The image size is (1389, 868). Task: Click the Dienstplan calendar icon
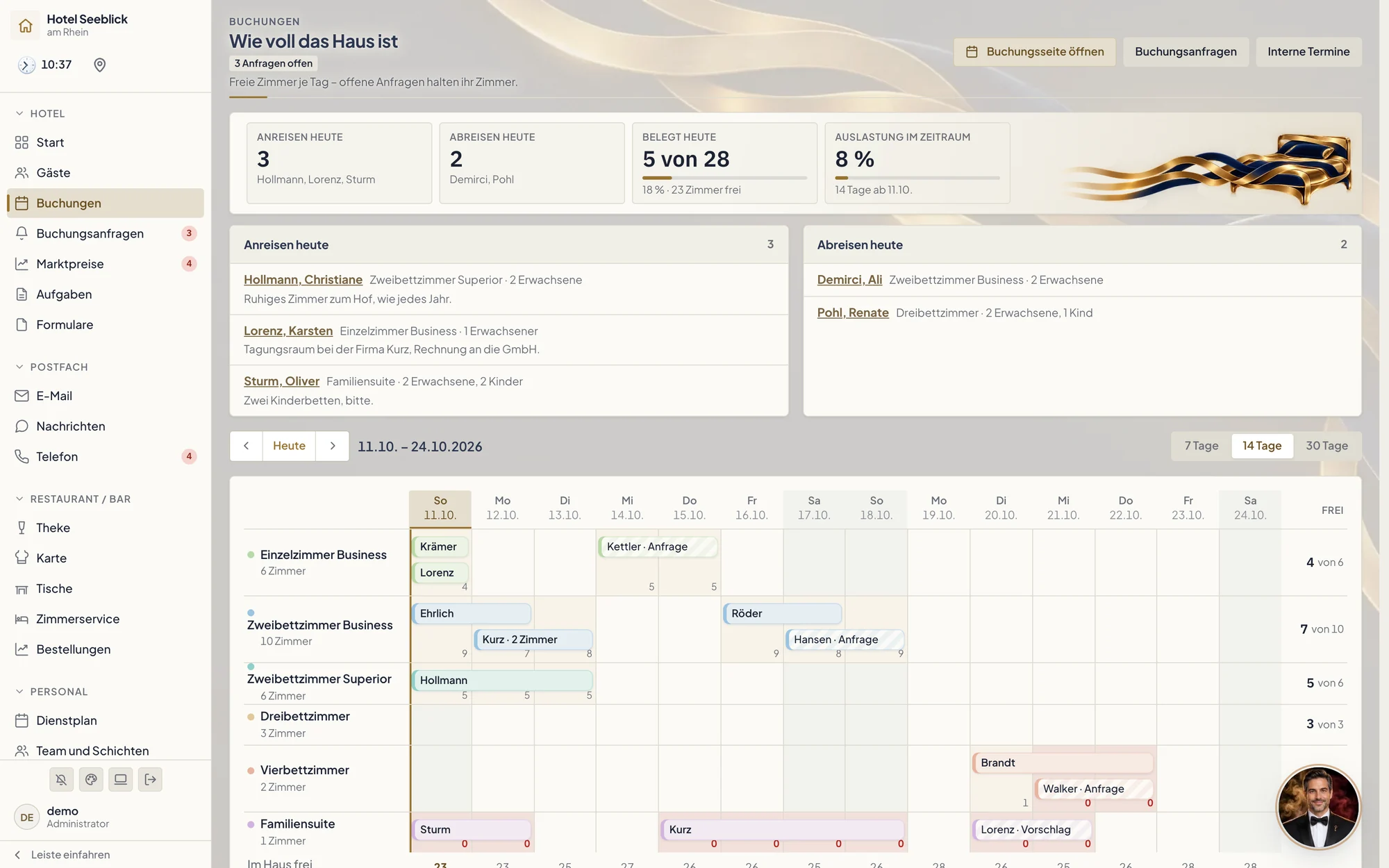tap(22, 721)
